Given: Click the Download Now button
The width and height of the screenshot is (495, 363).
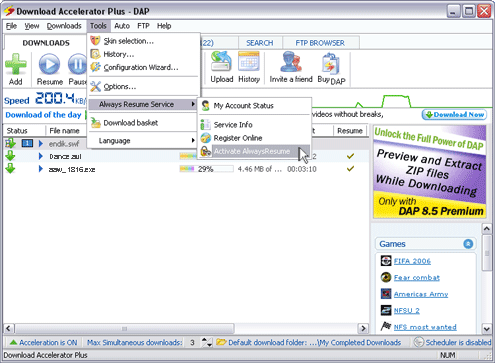Looking at the screenshot, I should (454, 115).
